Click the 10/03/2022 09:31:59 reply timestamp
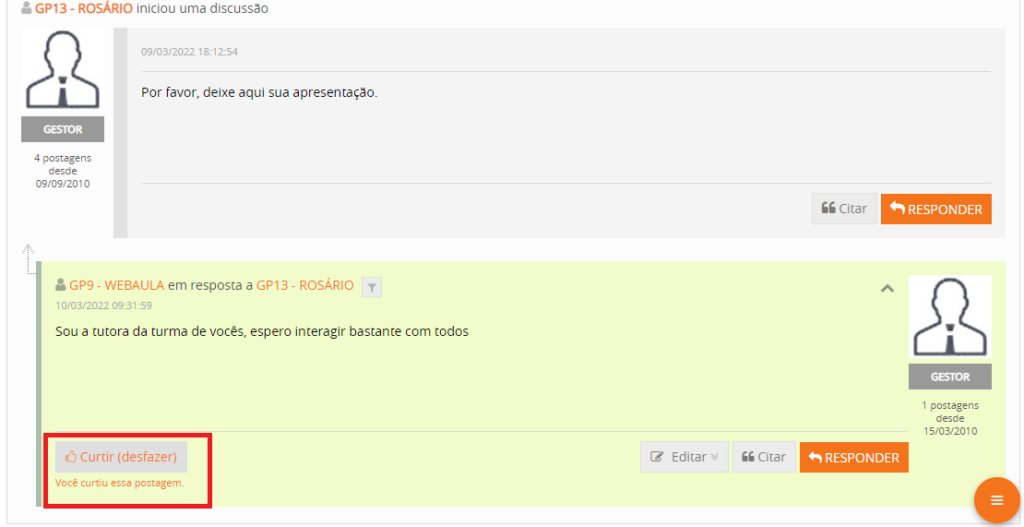Viewport: 1024px width, 527px height. pyautogui.click(x=104, y=305)
